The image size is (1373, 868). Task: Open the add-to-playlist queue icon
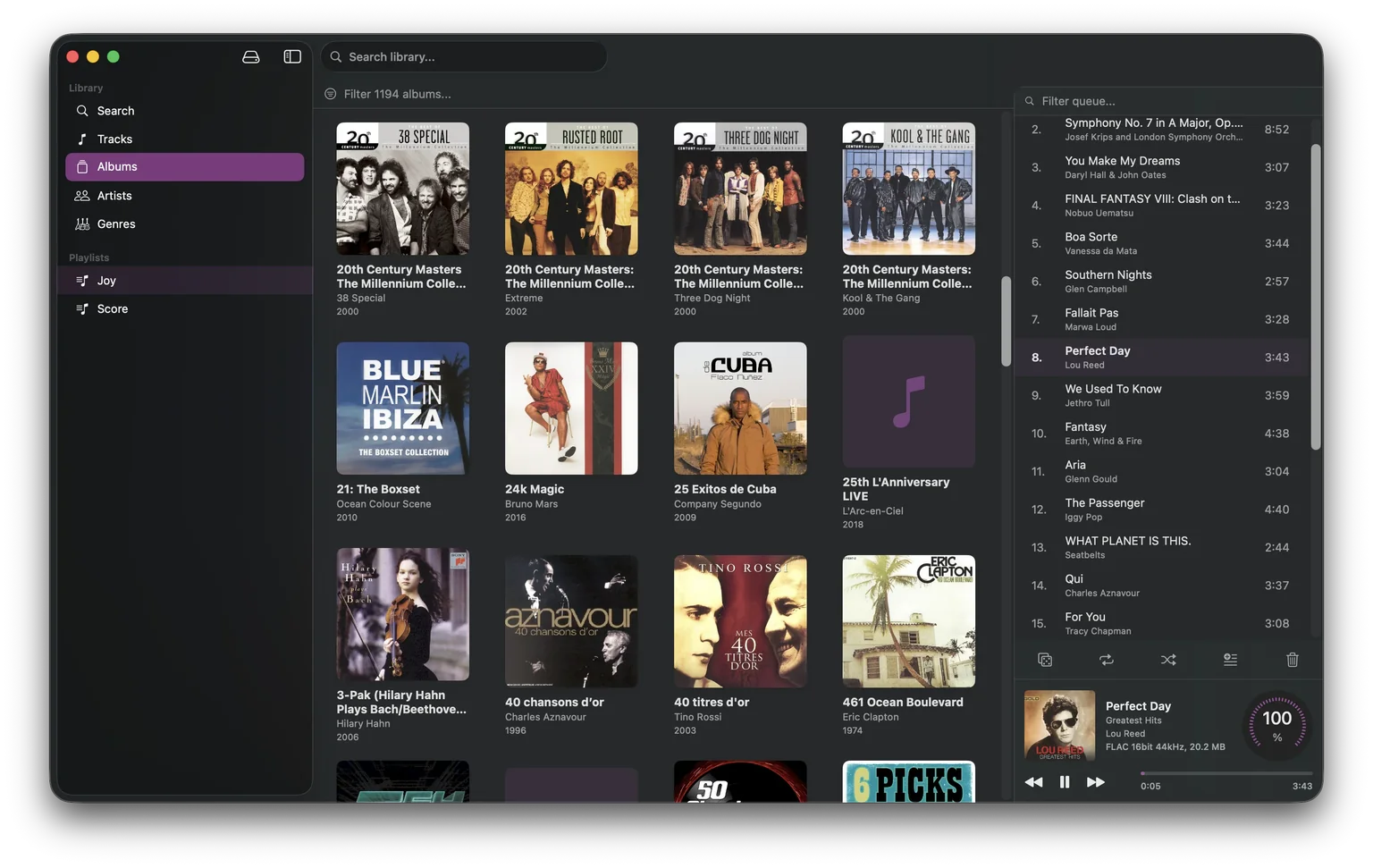coord(1230,660)
